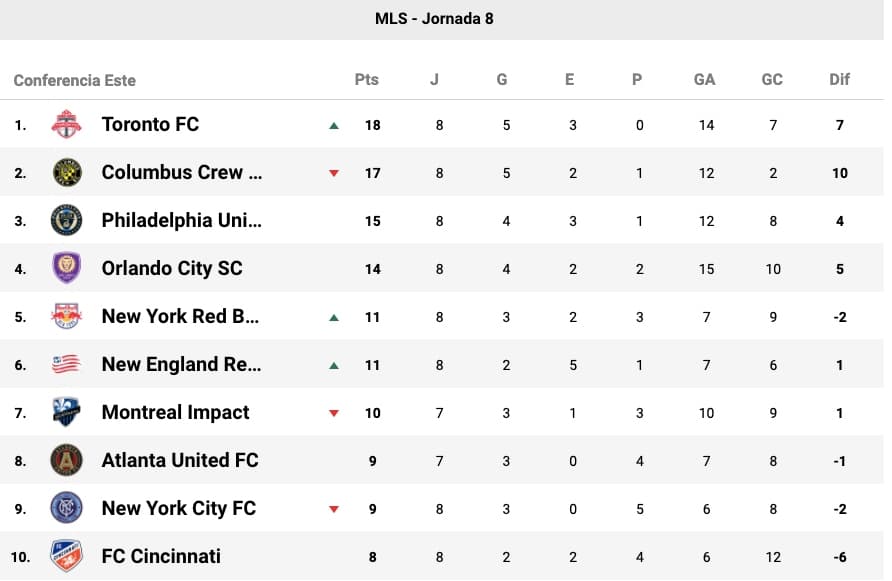Click the New York Red Bulls logo

point(66,317)
